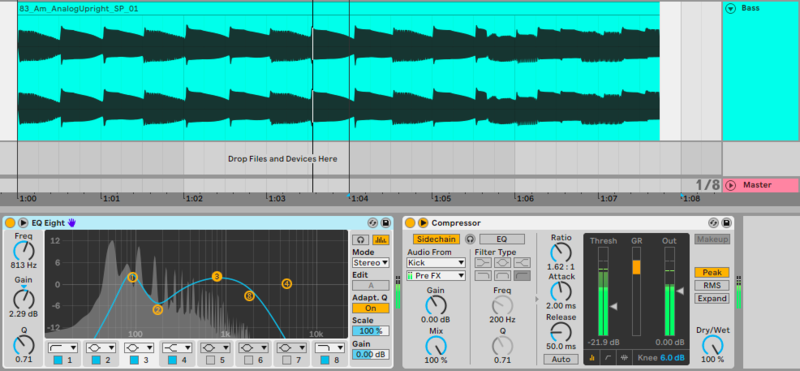
Task: Open band 4 filter type dropdown
Action: (177, 348)
